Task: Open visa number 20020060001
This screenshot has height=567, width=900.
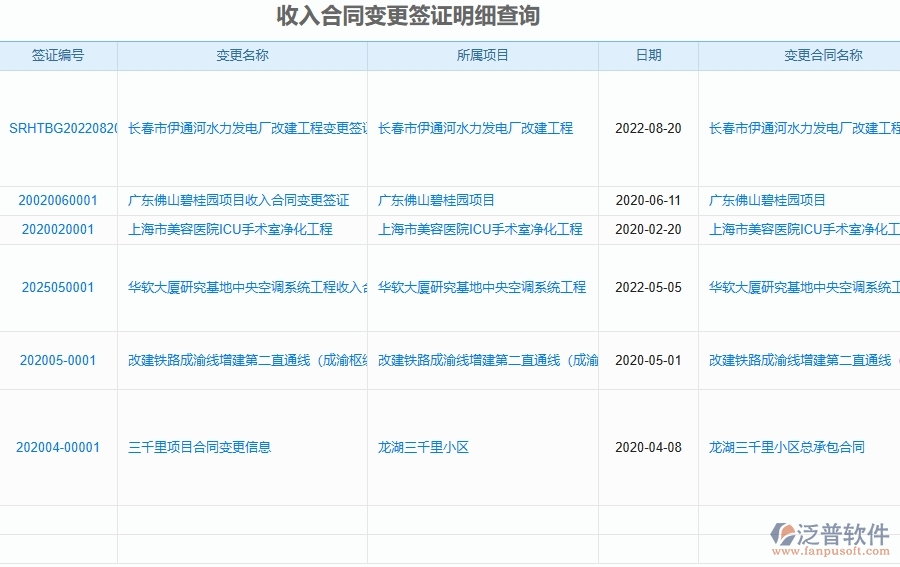Action: (58, 200)
